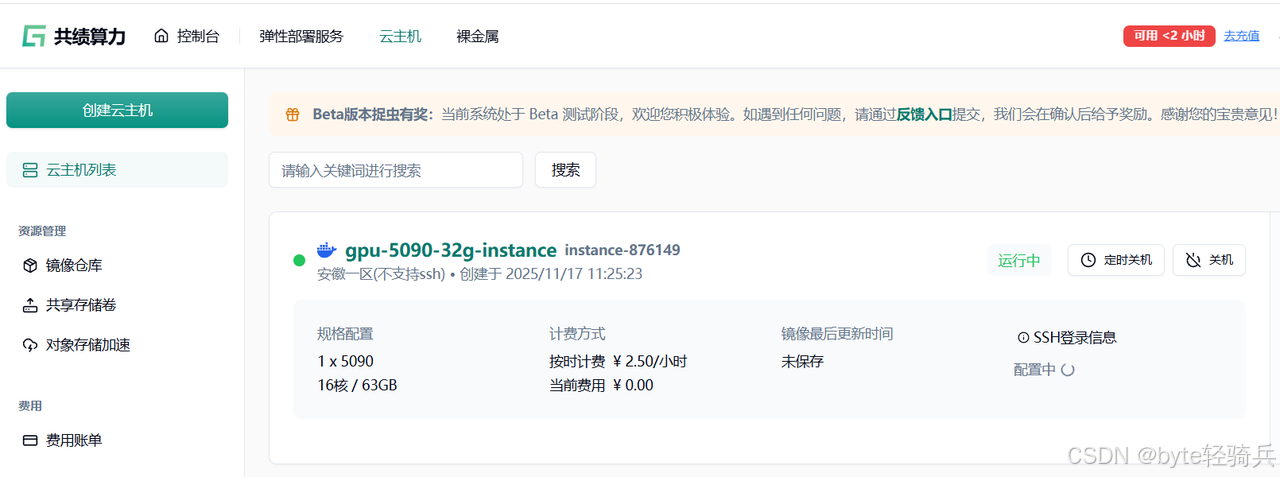Click the 按时计费 ¥ 2.50/小时 text
Viewport: 1280px width, 477px height.
pos(618,361)
